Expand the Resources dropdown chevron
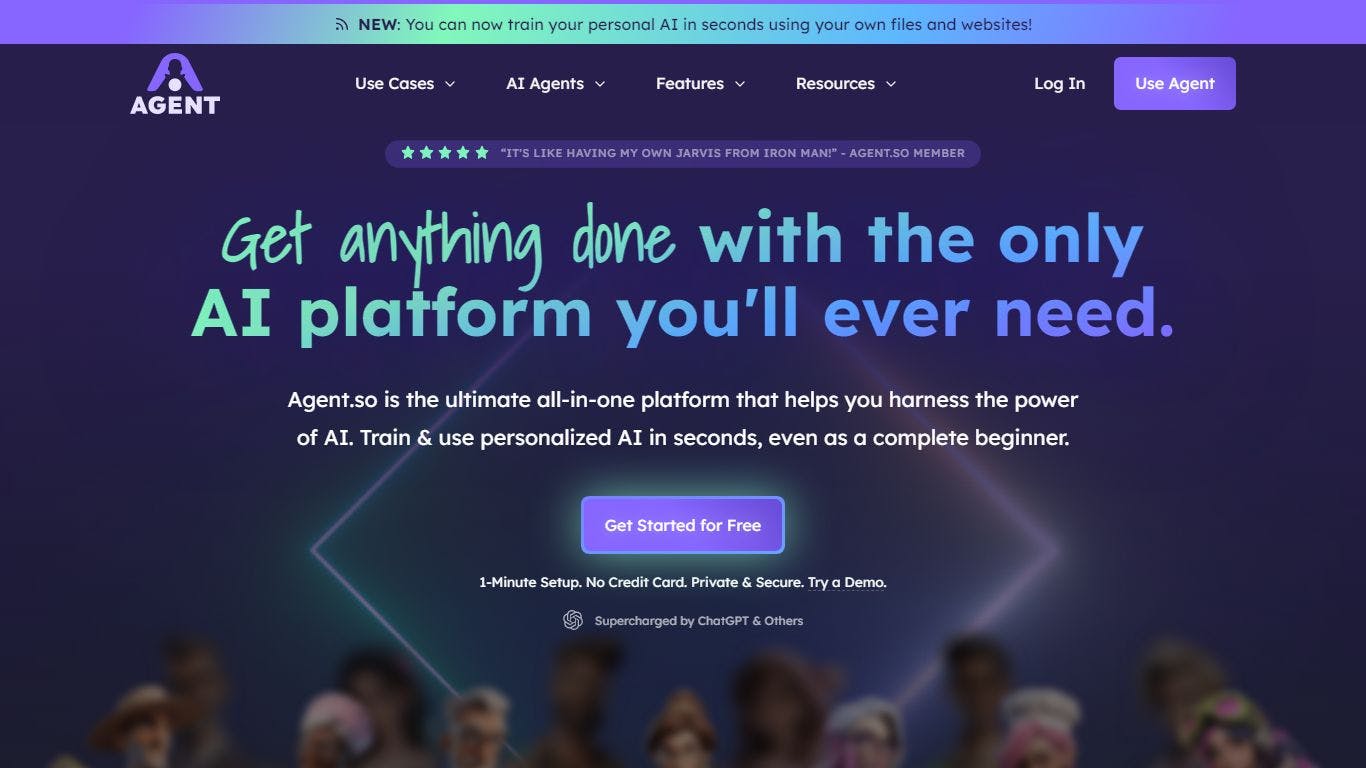The height and width of the screenshot is (768, 1366). point(891,84)
